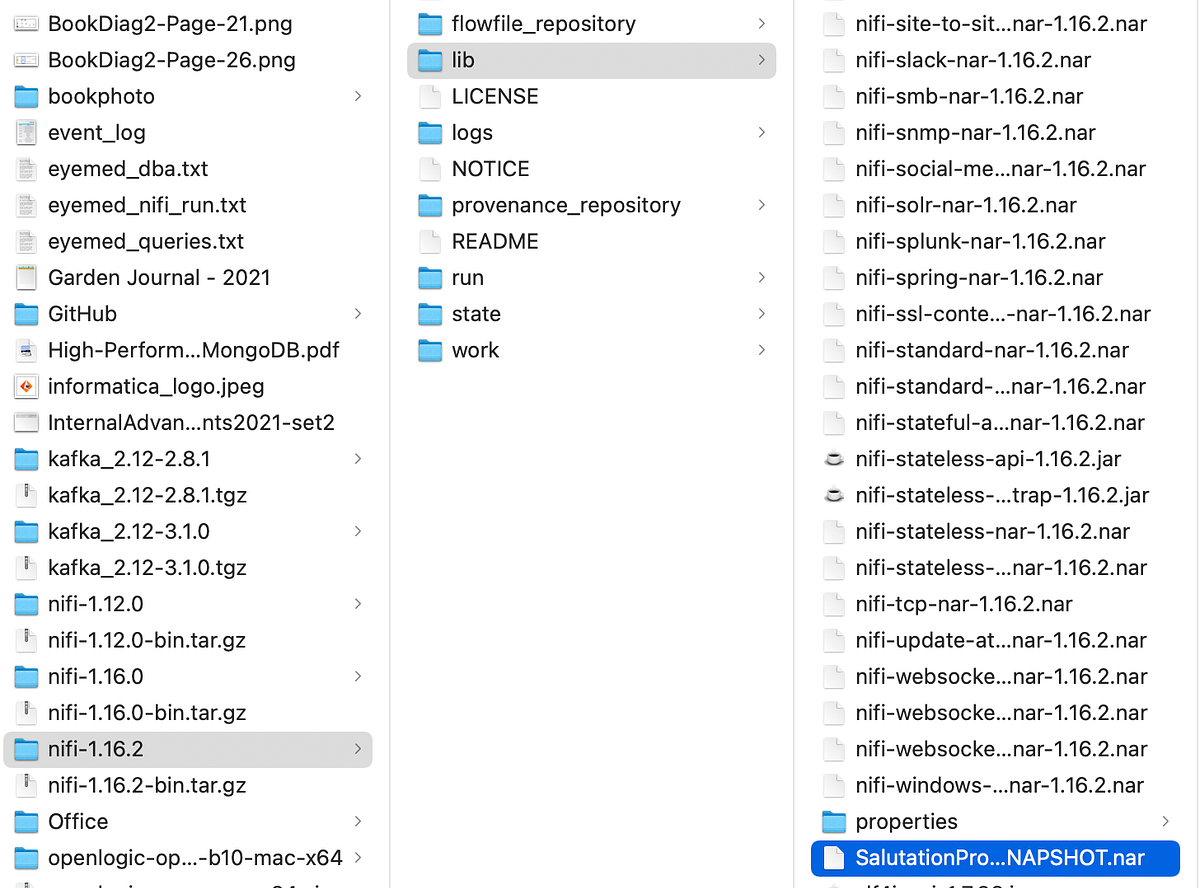Click the High-Performance MongoDB PDF icon

28,350
